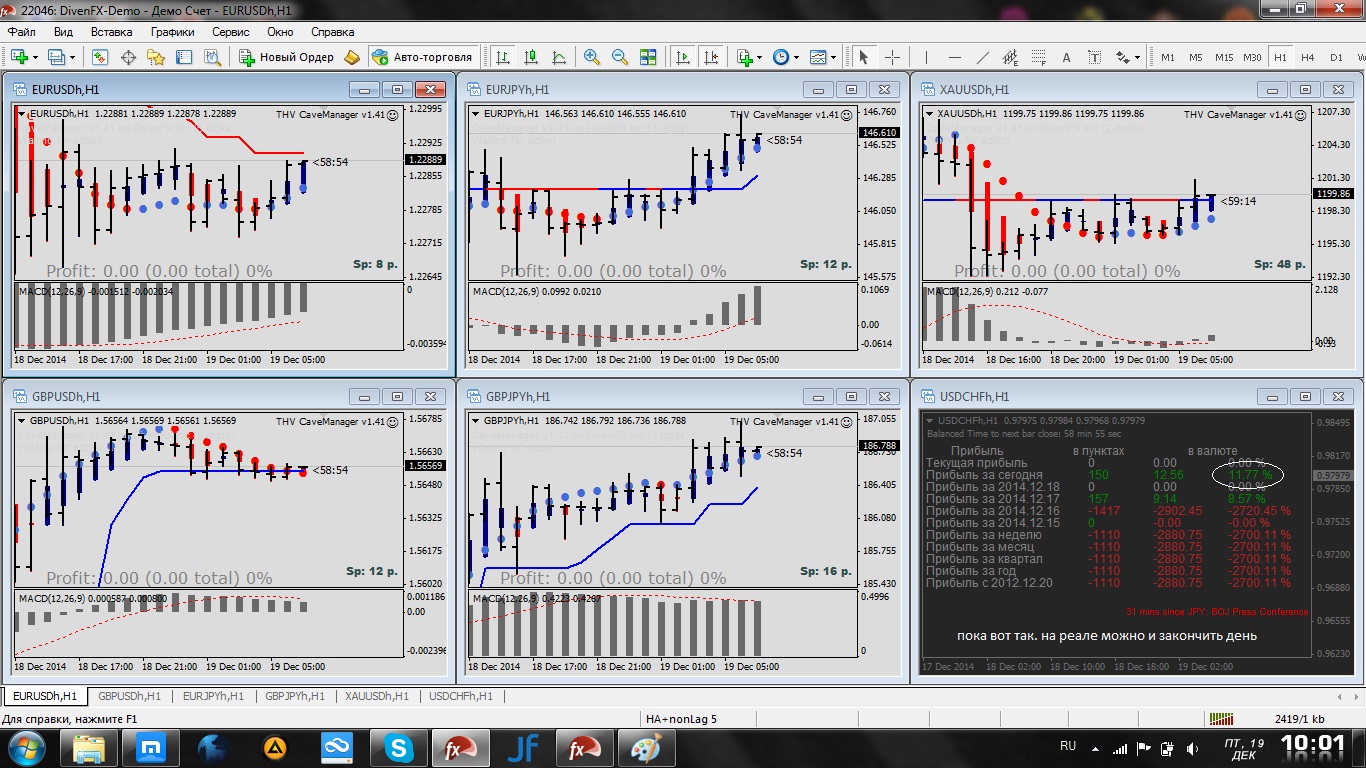Switch to the XAUUSDh,H1 chart tab
Image resolution: width=1366 pixels, height=768 pixels.
(377, 696)
